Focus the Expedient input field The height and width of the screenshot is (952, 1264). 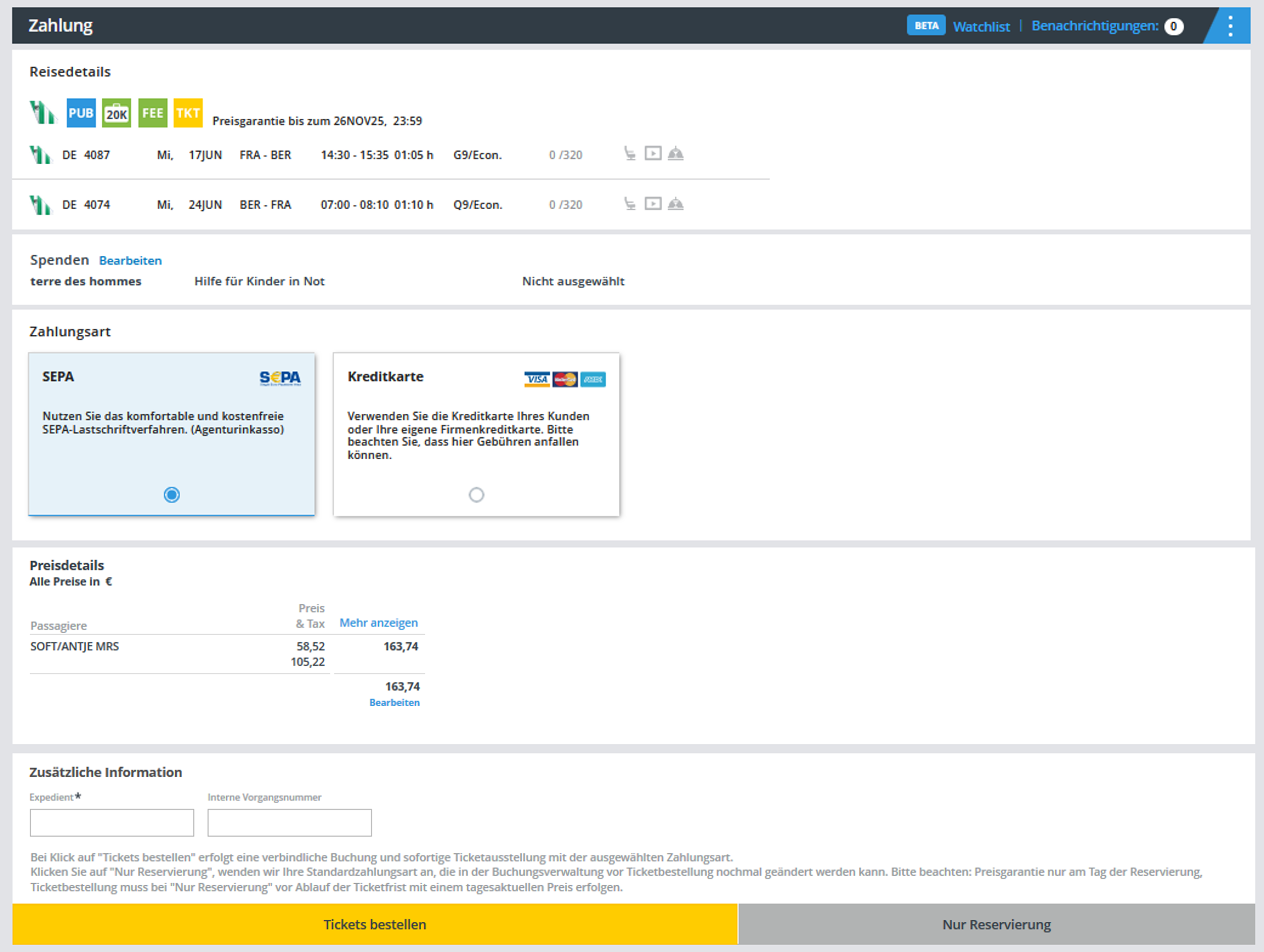click(112, 822)
